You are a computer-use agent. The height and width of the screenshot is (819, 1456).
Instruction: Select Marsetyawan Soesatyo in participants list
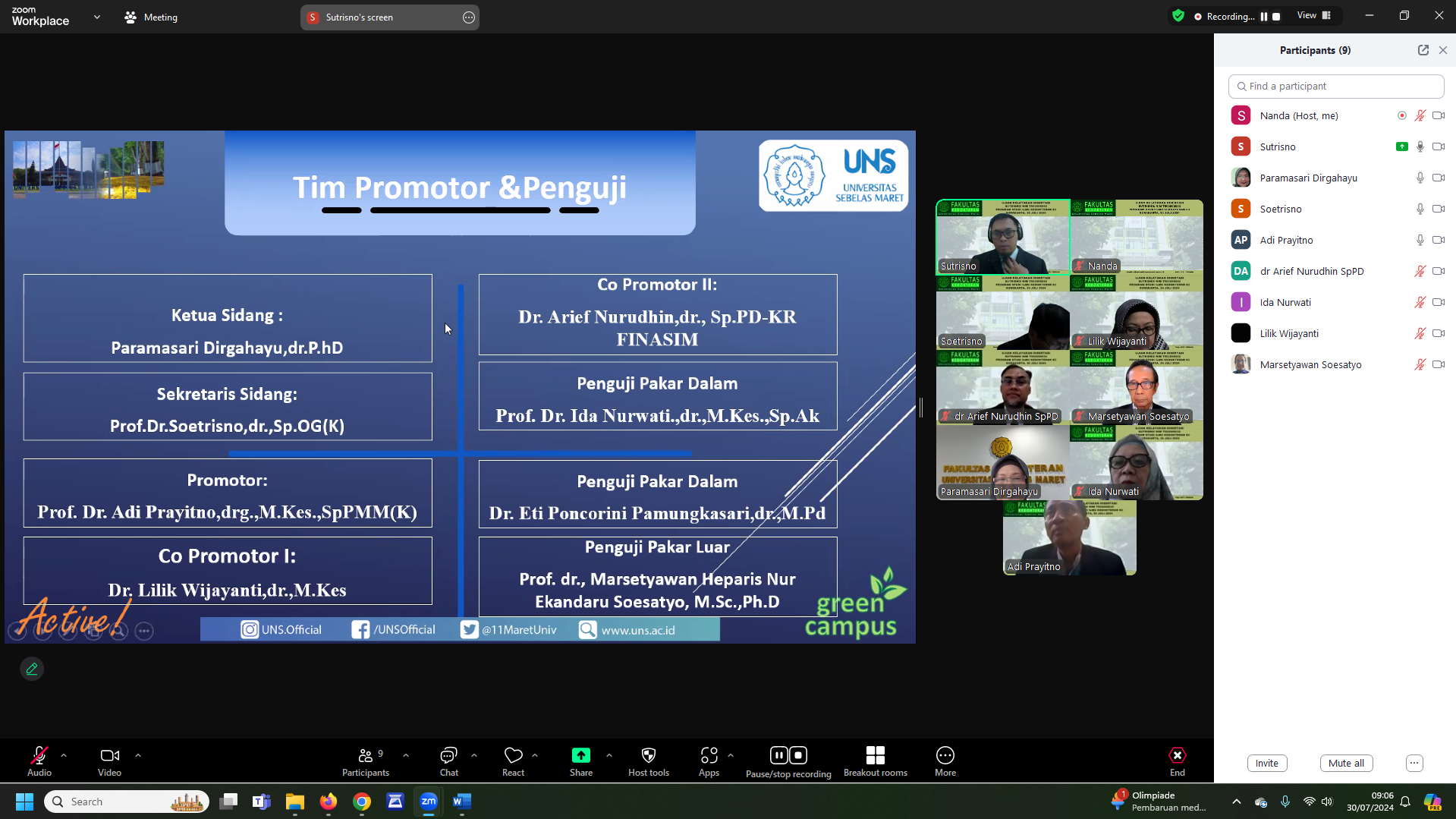(1336, 364)
